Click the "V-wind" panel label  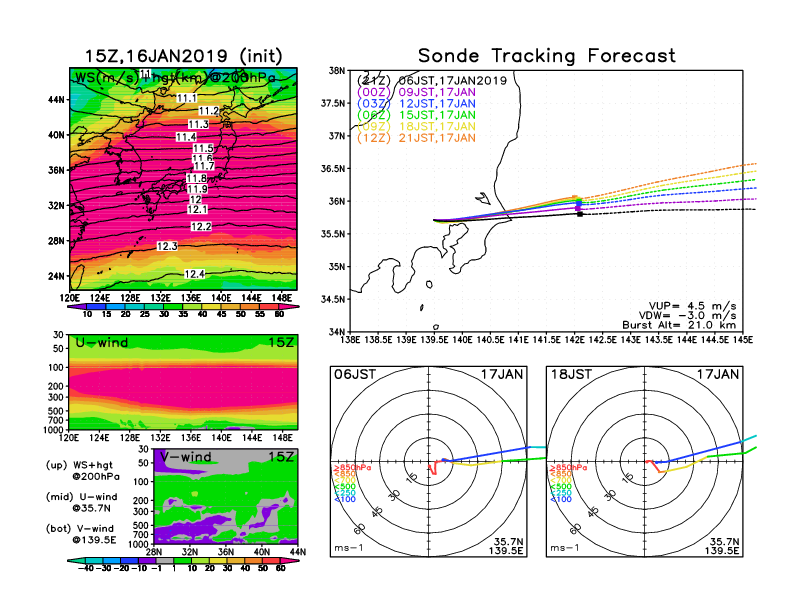click(x=186, y=457)
